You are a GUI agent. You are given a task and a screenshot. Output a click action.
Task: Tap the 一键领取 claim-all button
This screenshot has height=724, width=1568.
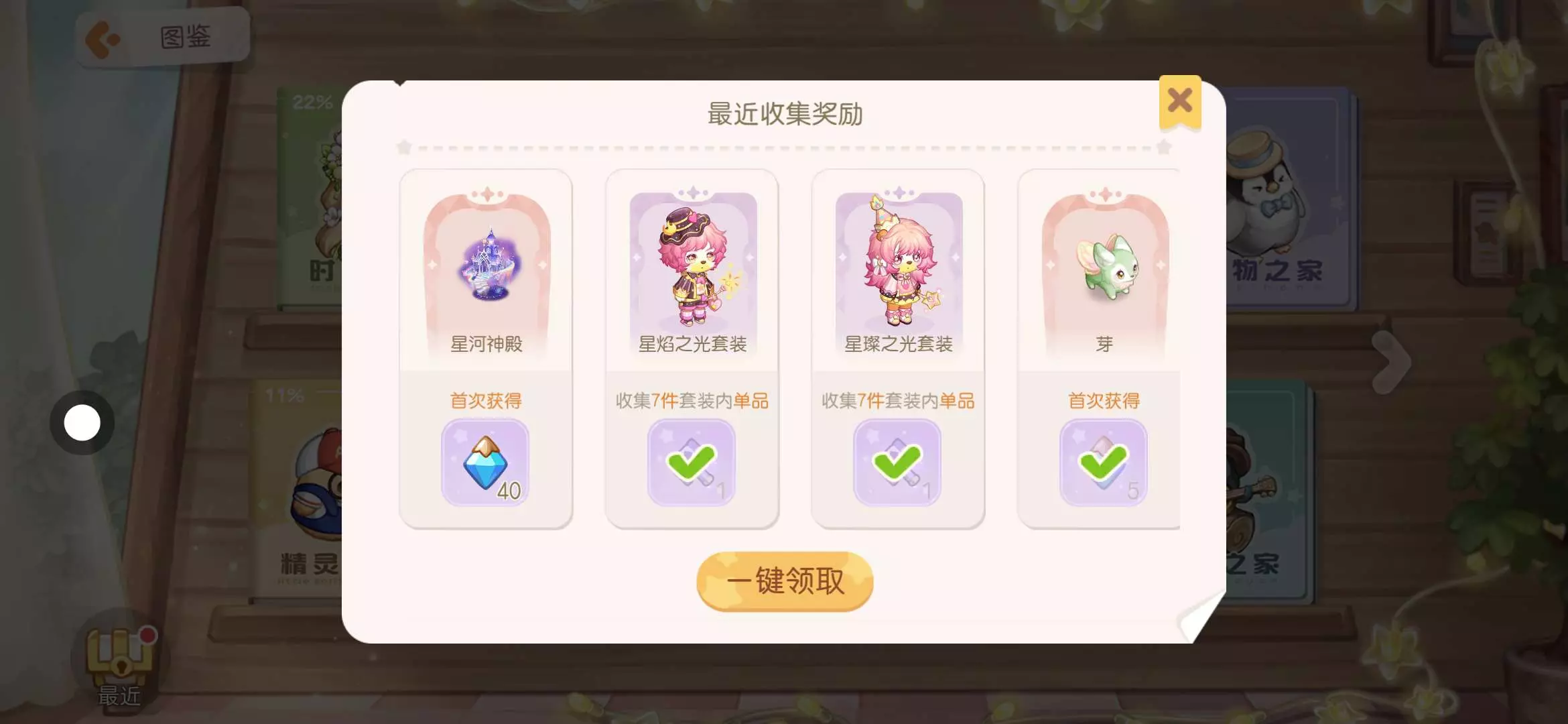tap(785, 581)
